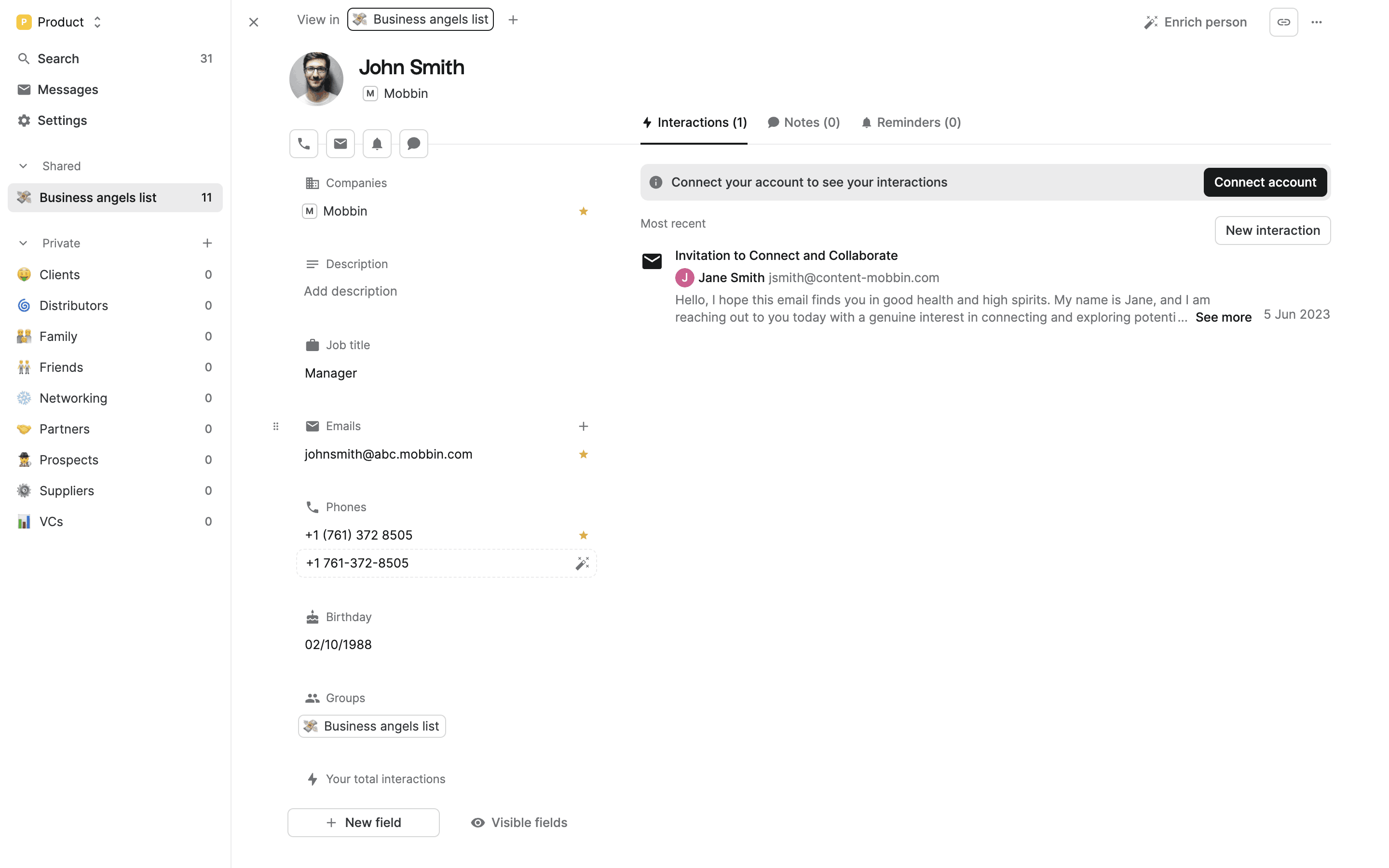Click magic wand beside second phone number
The image size is (1389, 868).
pyautogui.click(x=582, y=563)
